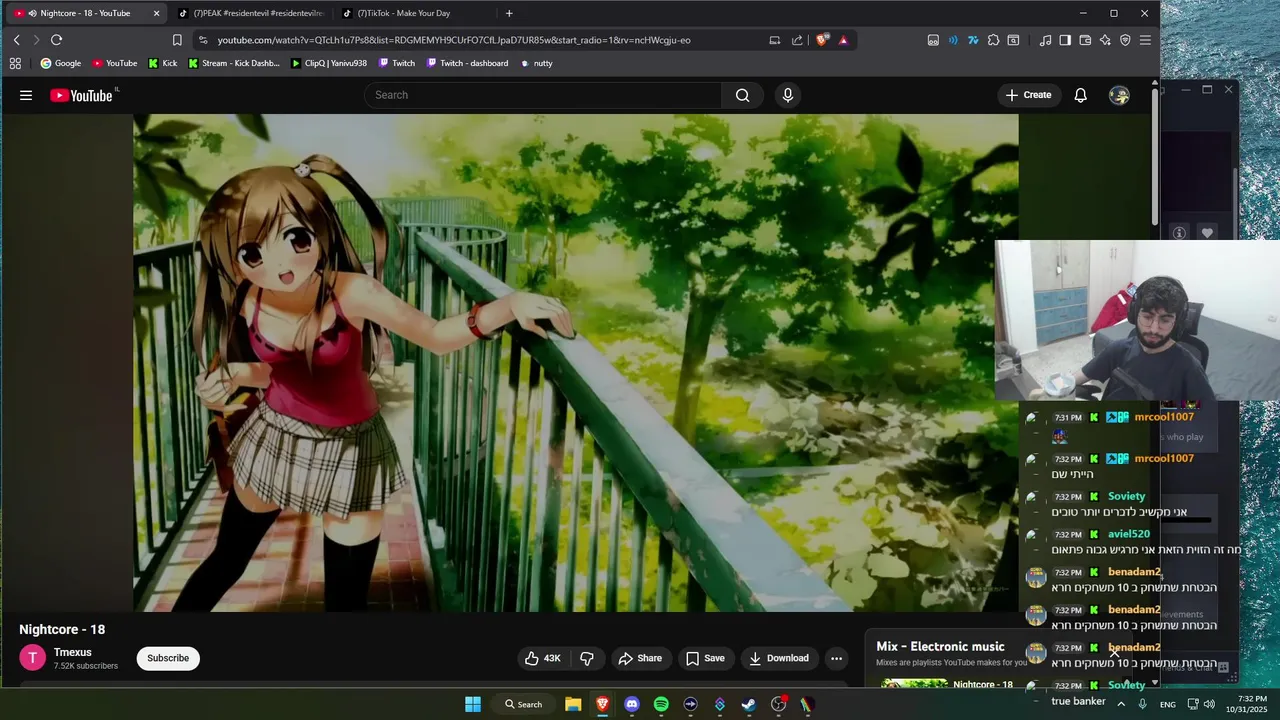Click the taskbar Search box

tap(523, 704)
